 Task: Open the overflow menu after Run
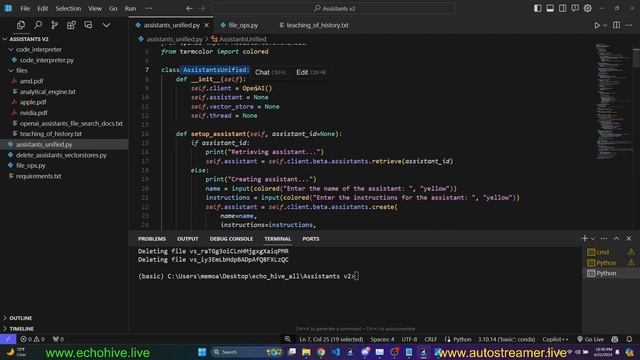point(149,8)
